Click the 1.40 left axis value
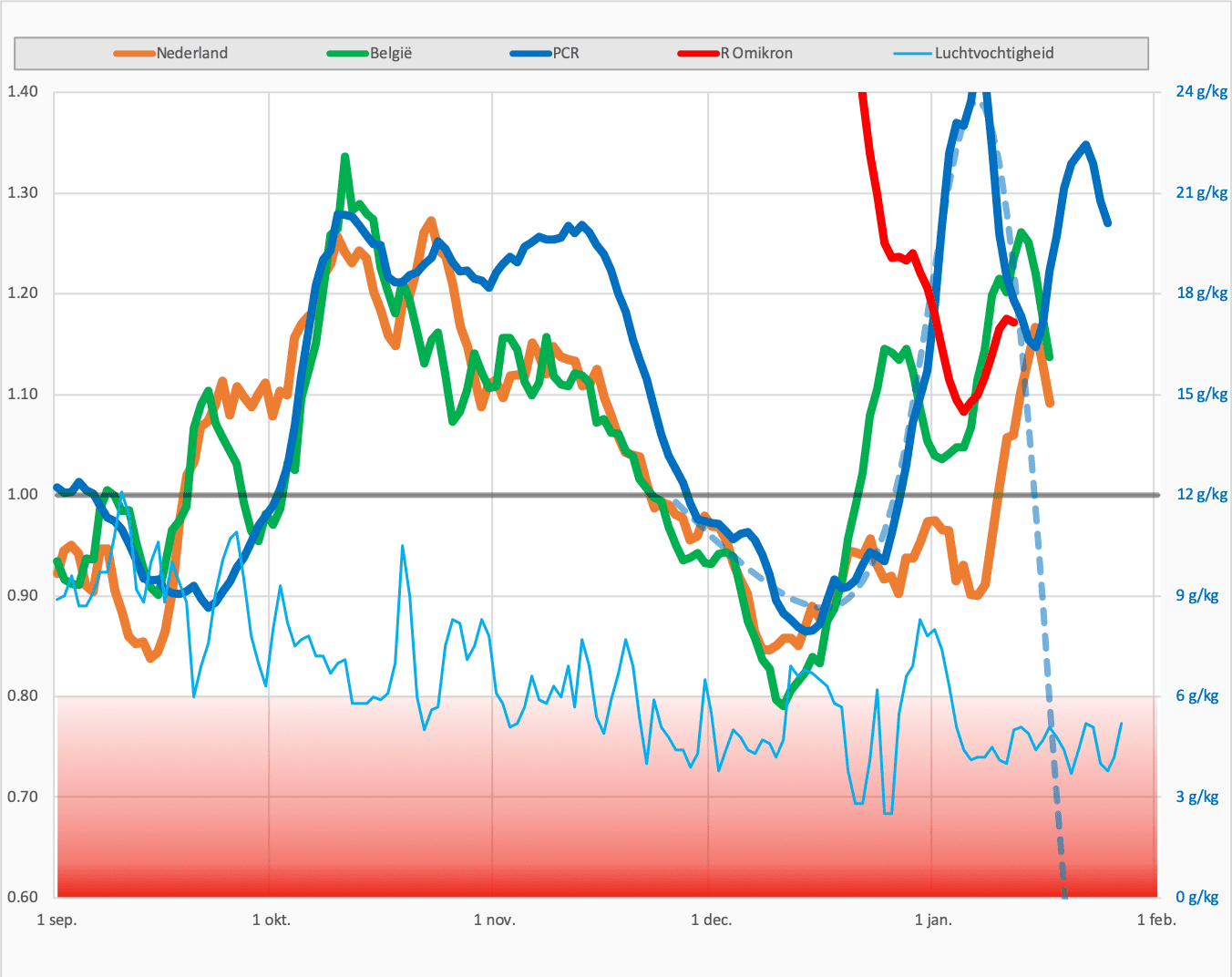This screenshot has width=1232, height=977. [x=23, y=91]
